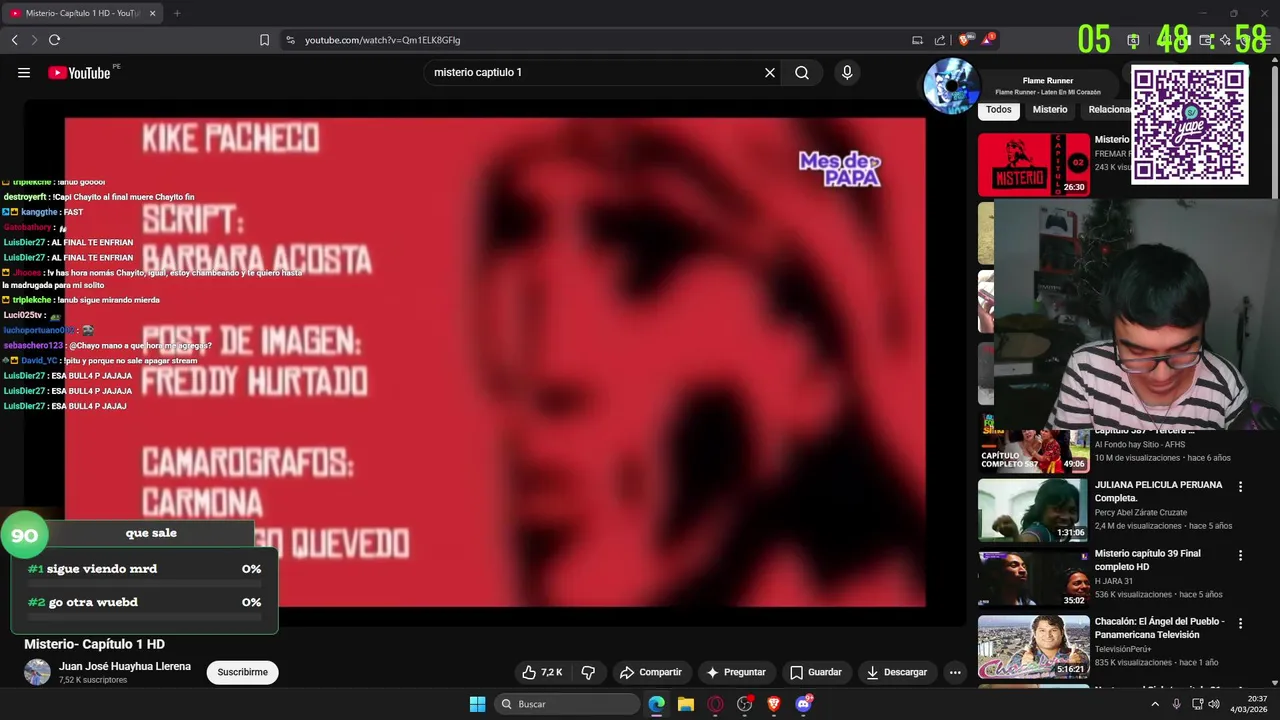Open the Brave Shields lion icon
The height and width of the screenshot is (720, 1280).
[964, 40]
